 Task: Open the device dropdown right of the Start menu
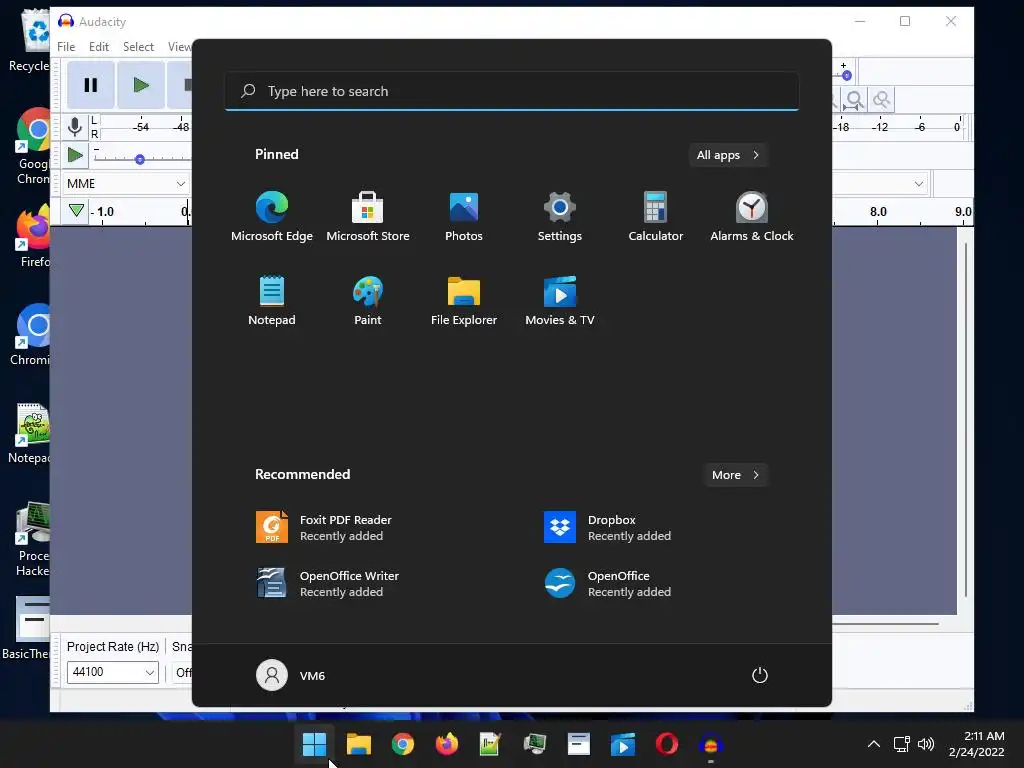918,184
